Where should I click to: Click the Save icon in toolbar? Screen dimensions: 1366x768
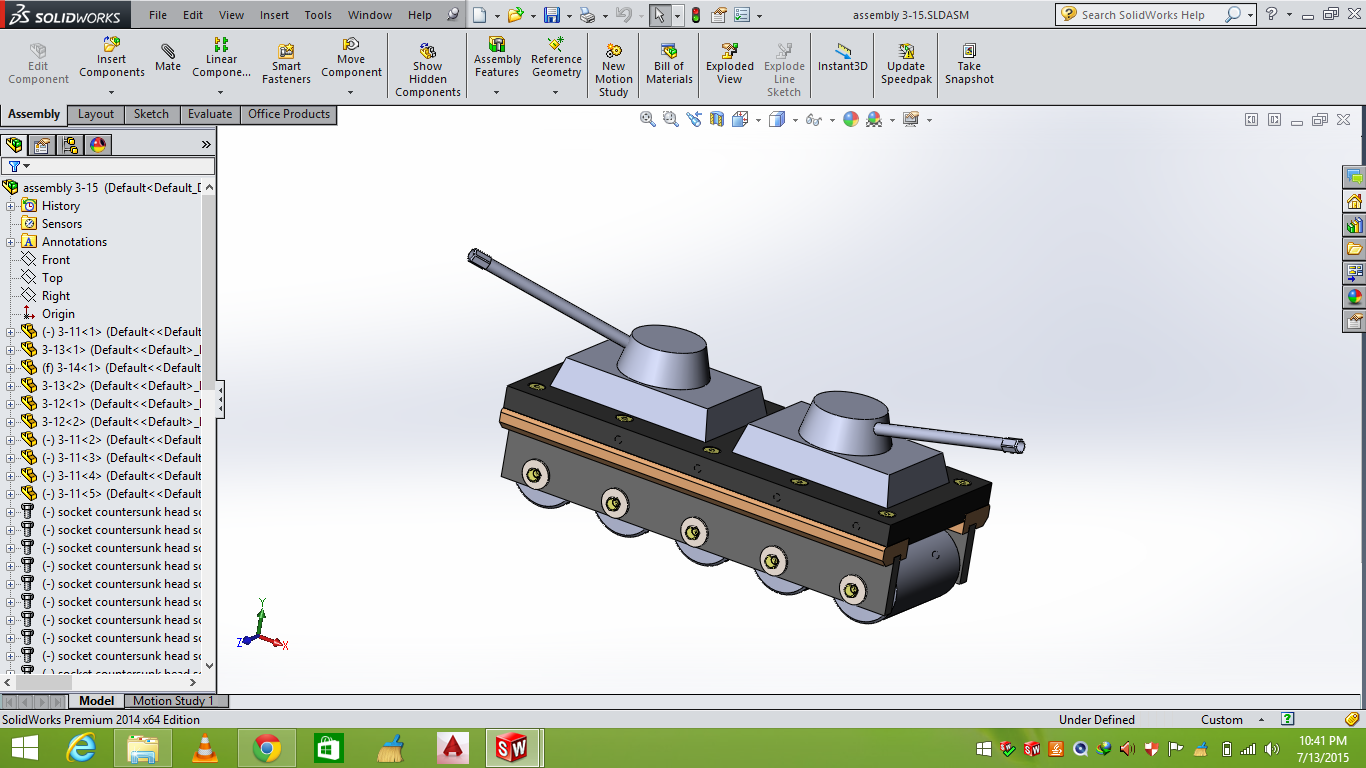[x=552, y=15]
